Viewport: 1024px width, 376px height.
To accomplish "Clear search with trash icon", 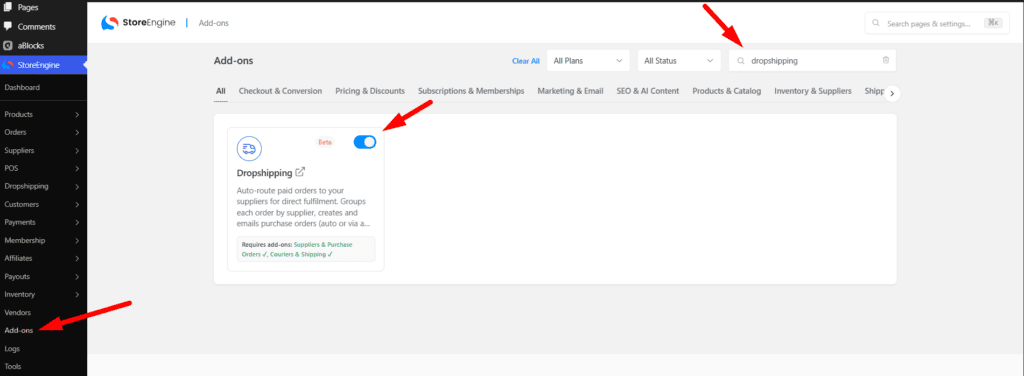I will pyautogui.click(x=886, y=60).
